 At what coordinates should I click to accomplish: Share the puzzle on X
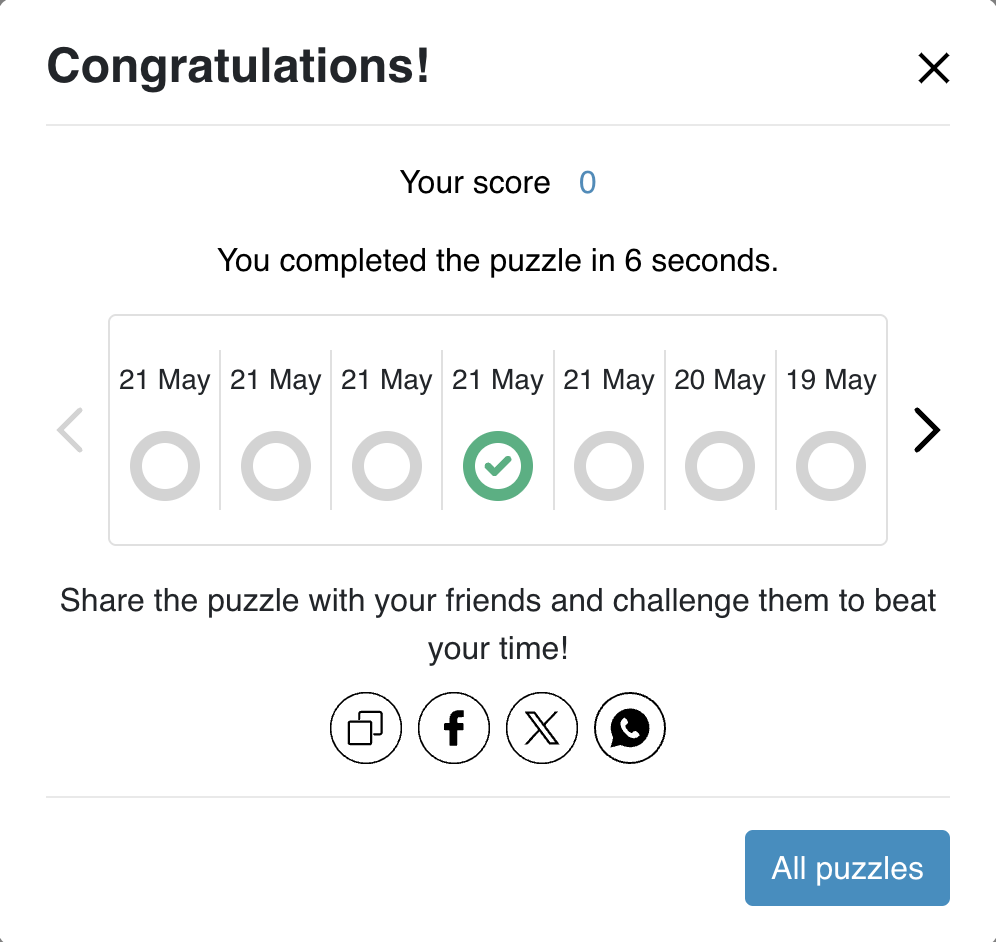tap(542, 728)
